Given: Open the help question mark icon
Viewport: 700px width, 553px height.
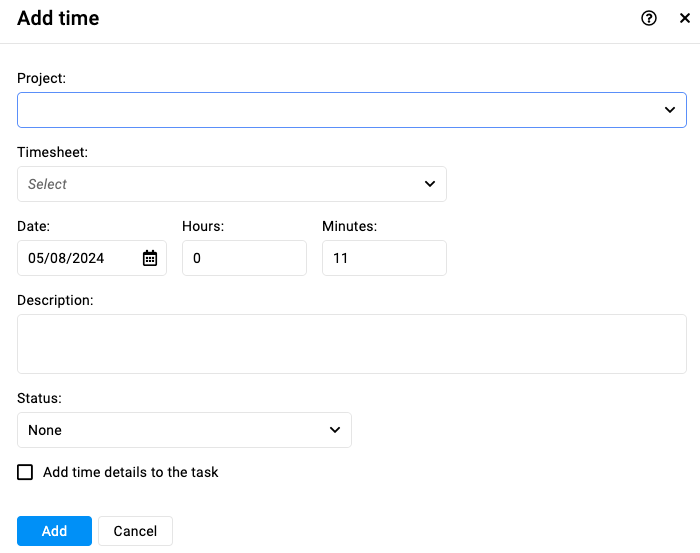Looking at the screenshot, I should click(649, 18).
